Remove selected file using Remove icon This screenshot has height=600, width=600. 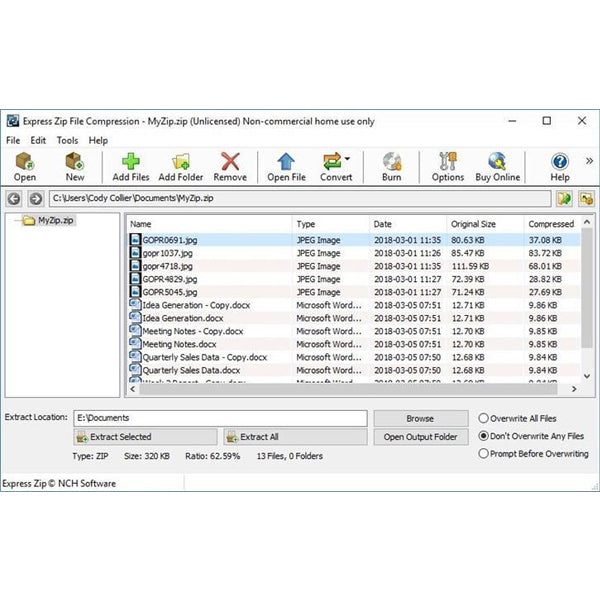pos(230,166)
